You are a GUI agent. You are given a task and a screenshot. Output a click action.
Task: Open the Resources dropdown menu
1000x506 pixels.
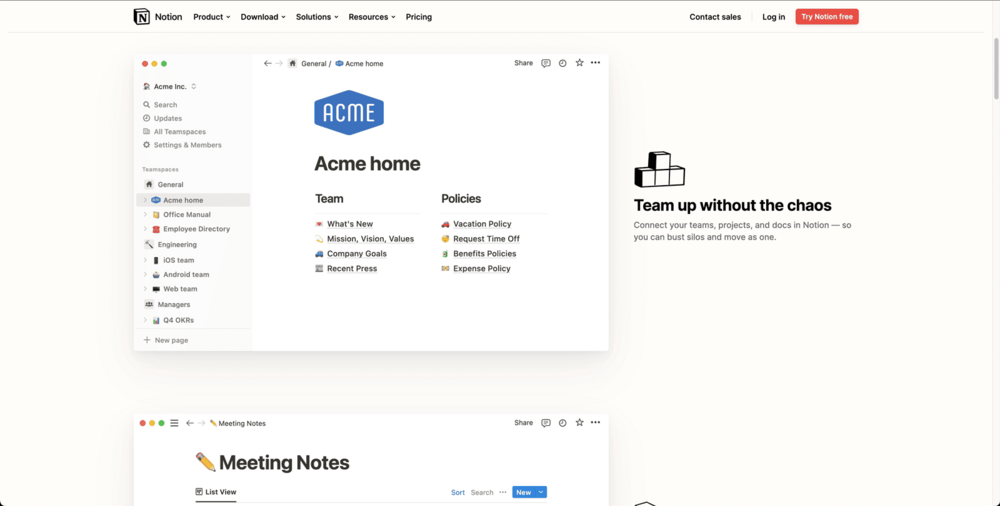coord(372,17)
